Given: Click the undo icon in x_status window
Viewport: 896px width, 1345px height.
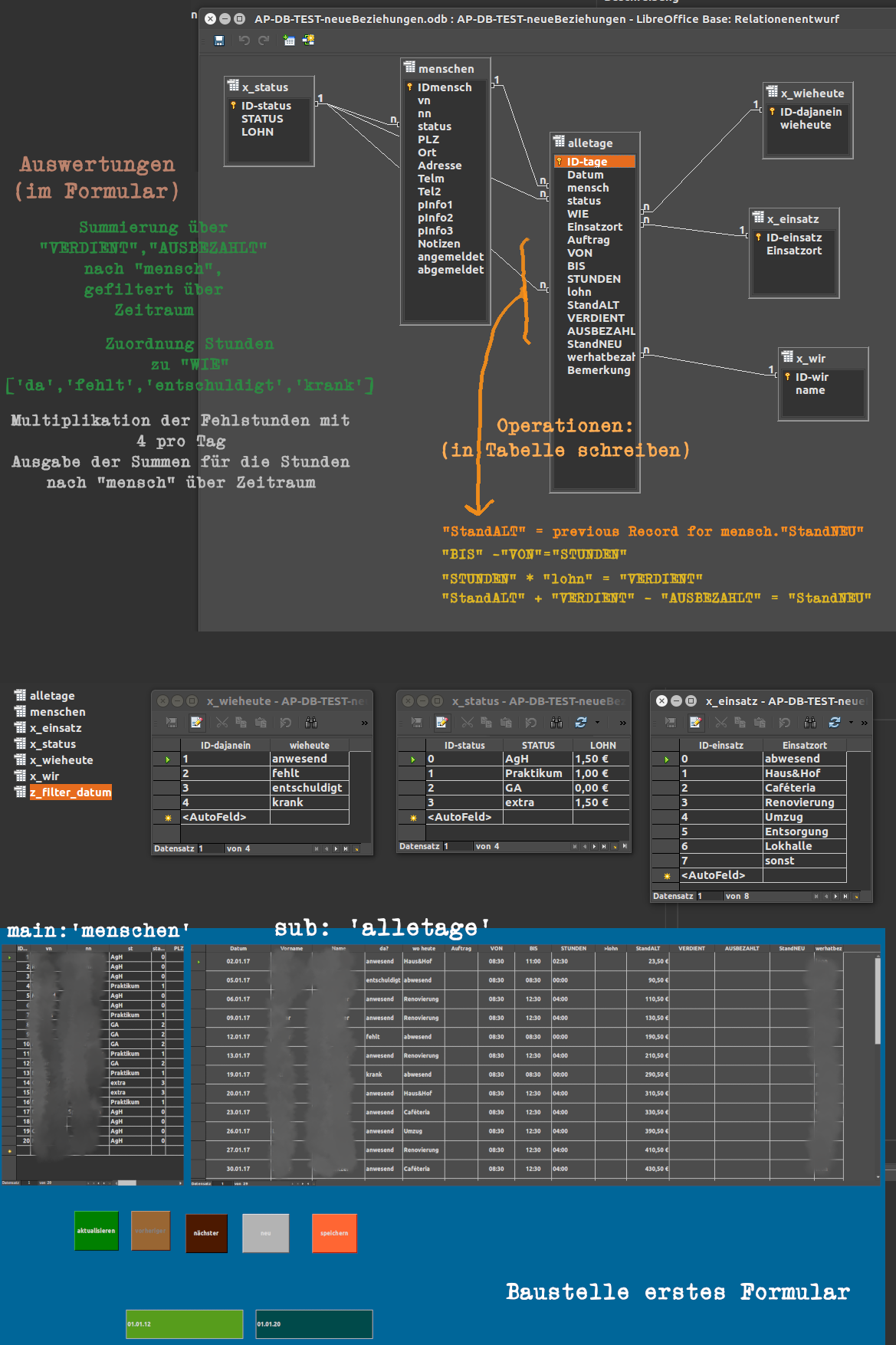Looking at the screenshot, I should pyautogui.click(x=530, y=722).
